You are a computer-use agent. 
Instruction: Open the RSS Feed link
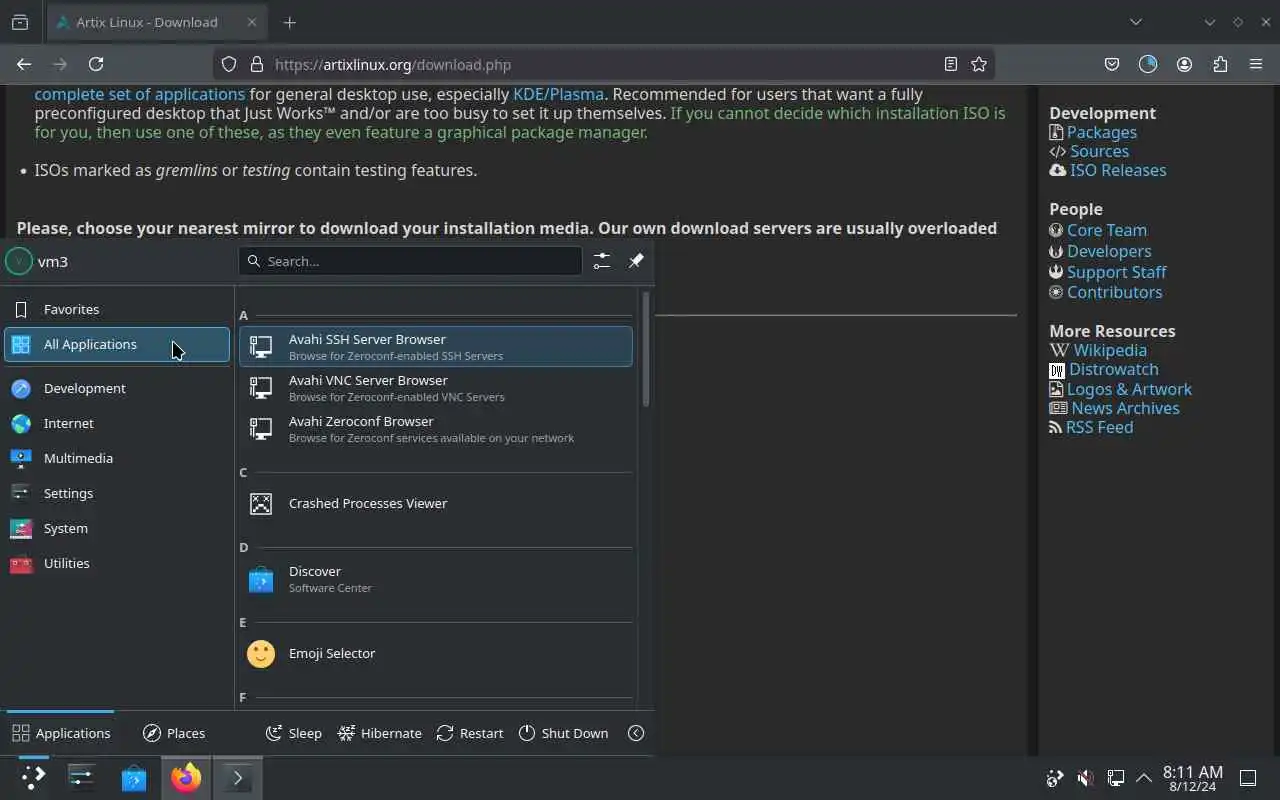tap(1099, 427)
